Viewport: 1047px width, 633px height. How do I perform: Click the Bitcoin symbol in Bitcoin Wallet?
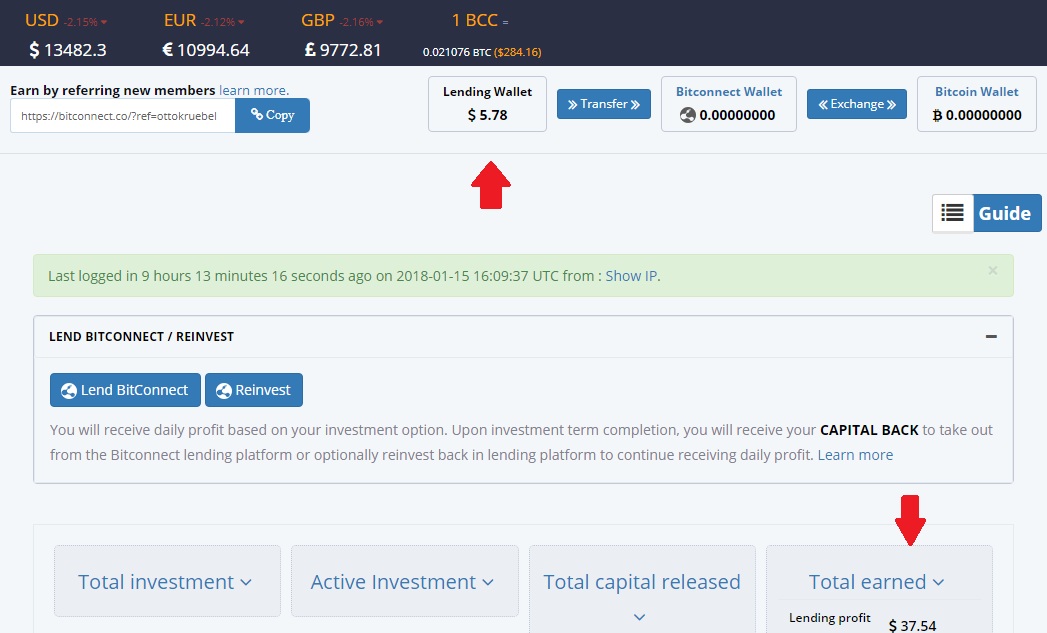click(x=937, y=116)
